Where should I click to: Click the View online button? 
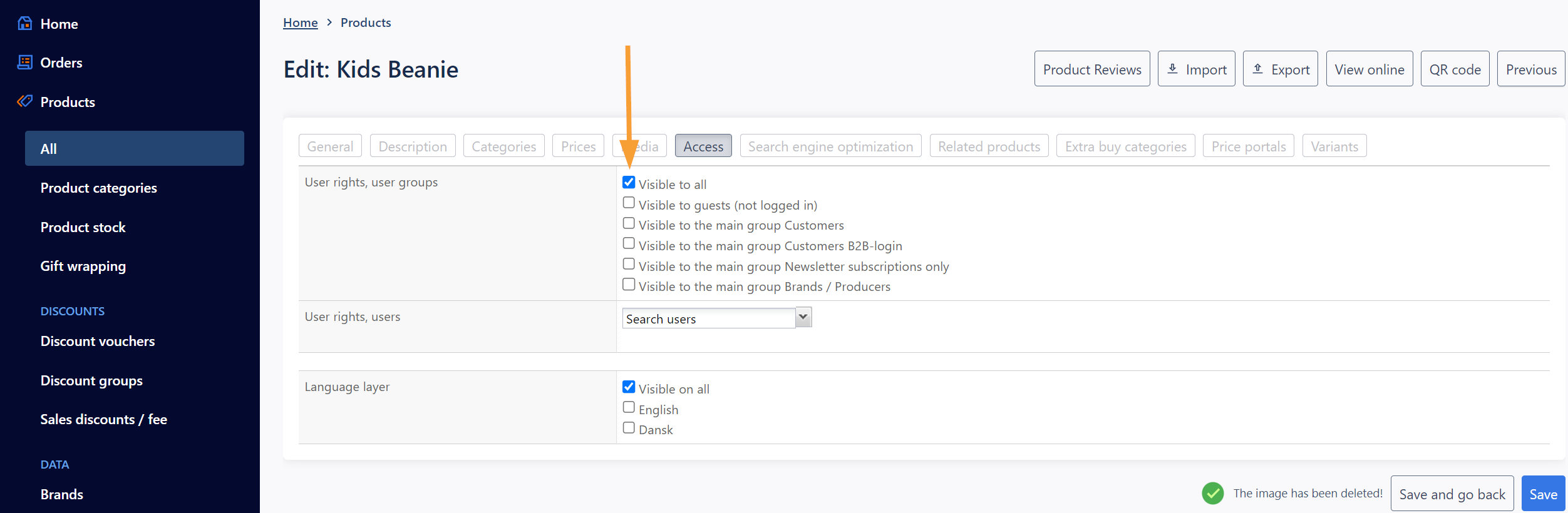click(1369, 69)
